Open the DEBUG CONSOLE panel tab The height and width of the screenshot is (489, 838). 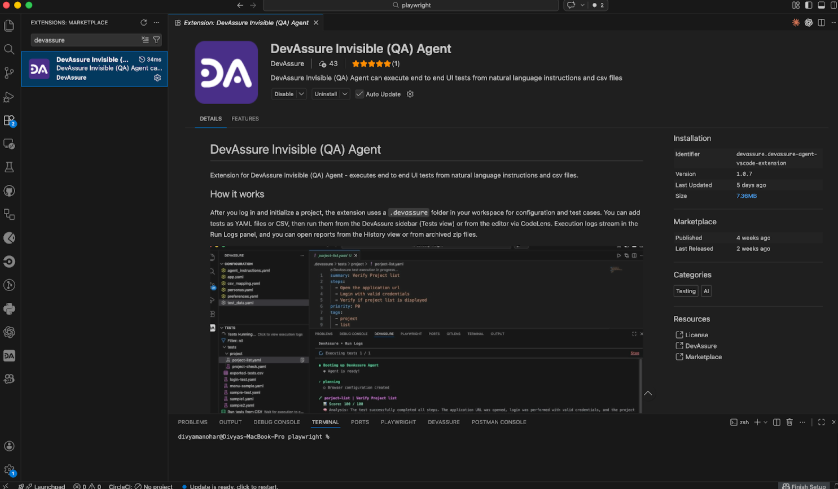[x=277, y=422]
